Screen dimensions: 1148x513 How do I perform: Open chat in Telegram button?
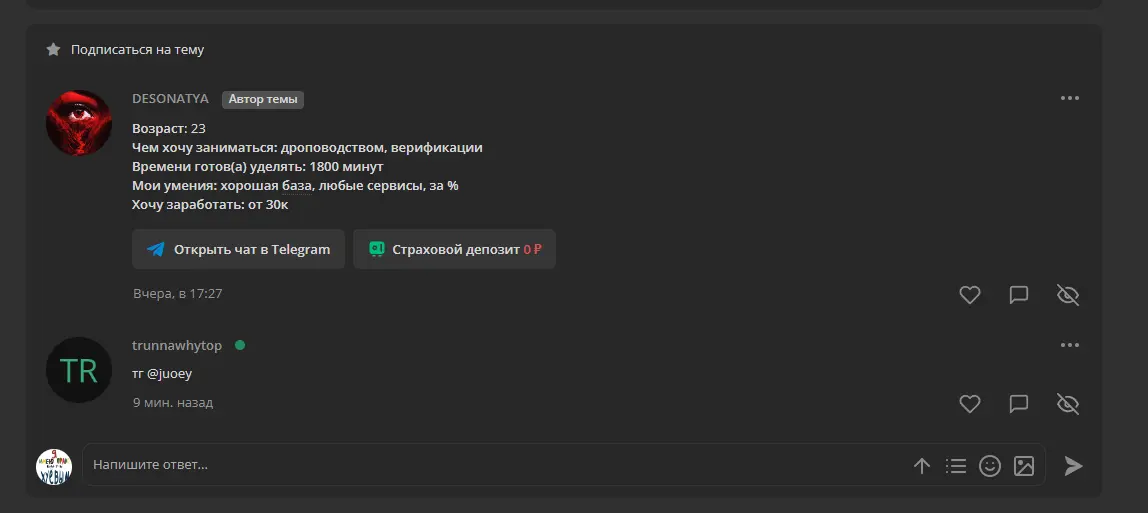(x=238, y=249)
